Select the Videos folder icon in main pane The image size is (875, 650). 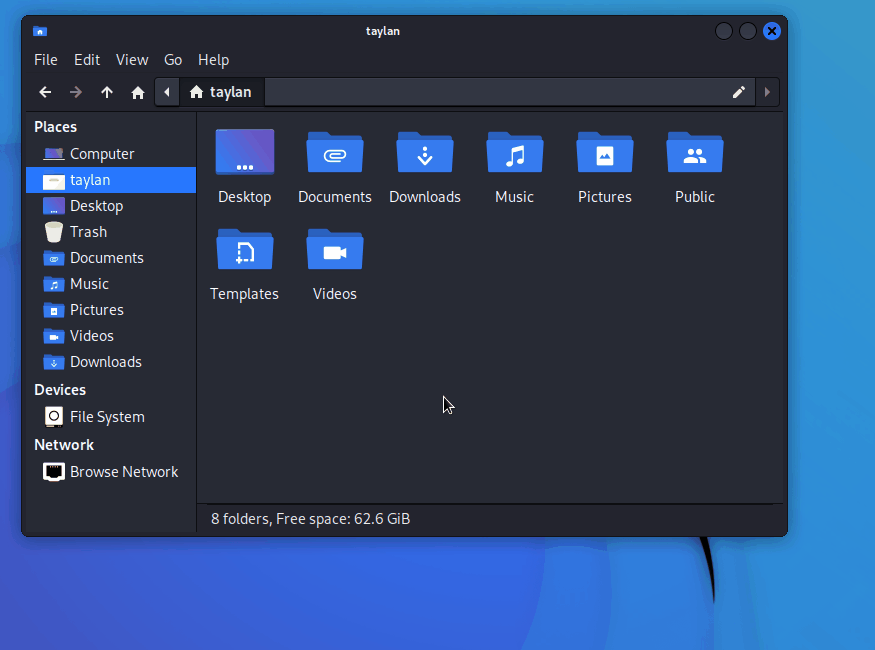point(335,249)
